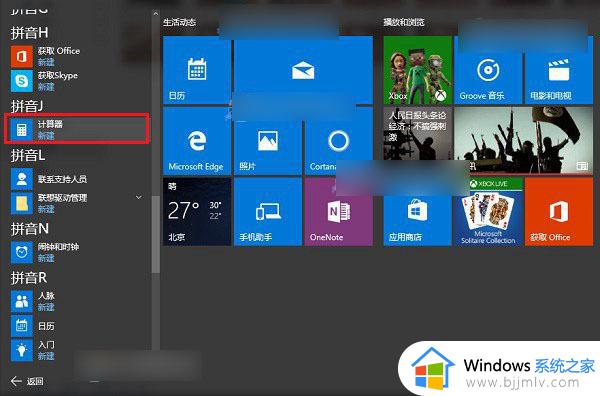Launch the Microsoft Edge tile
The width and height of the screenshot is (600, 396).
[x=197, y=141]
